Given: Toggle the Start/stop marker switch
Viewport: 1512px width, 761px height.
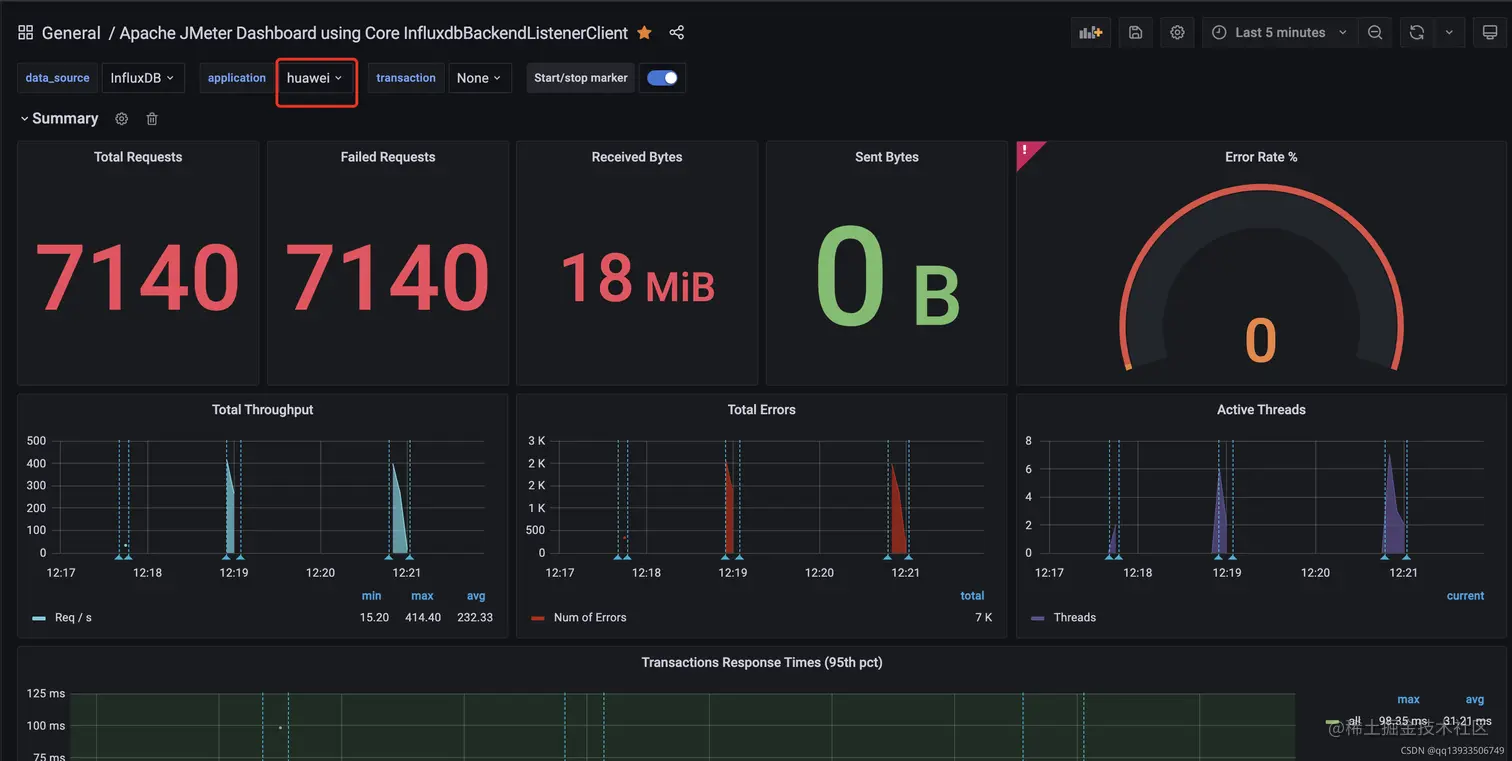Looking at the screenshot, I should pyautogui.click(x=662, y=78).
